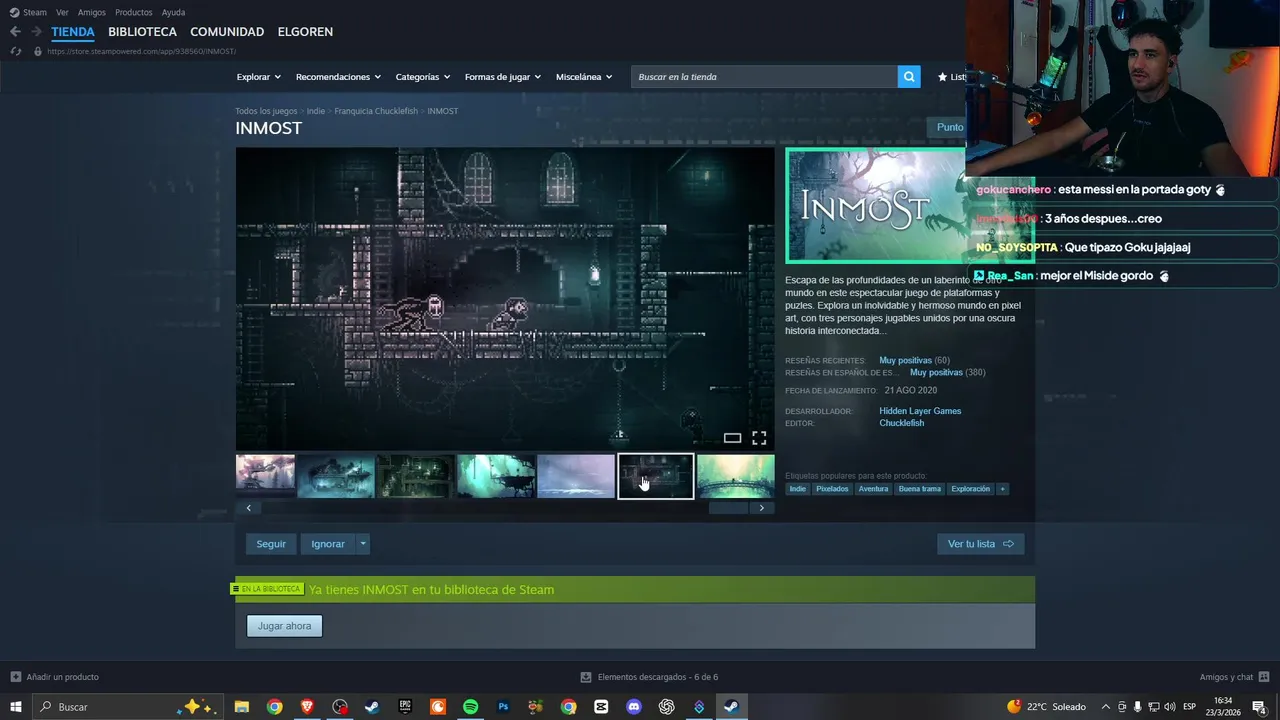
Task: Open CapCut from taskbar
Action: point(601,707)
